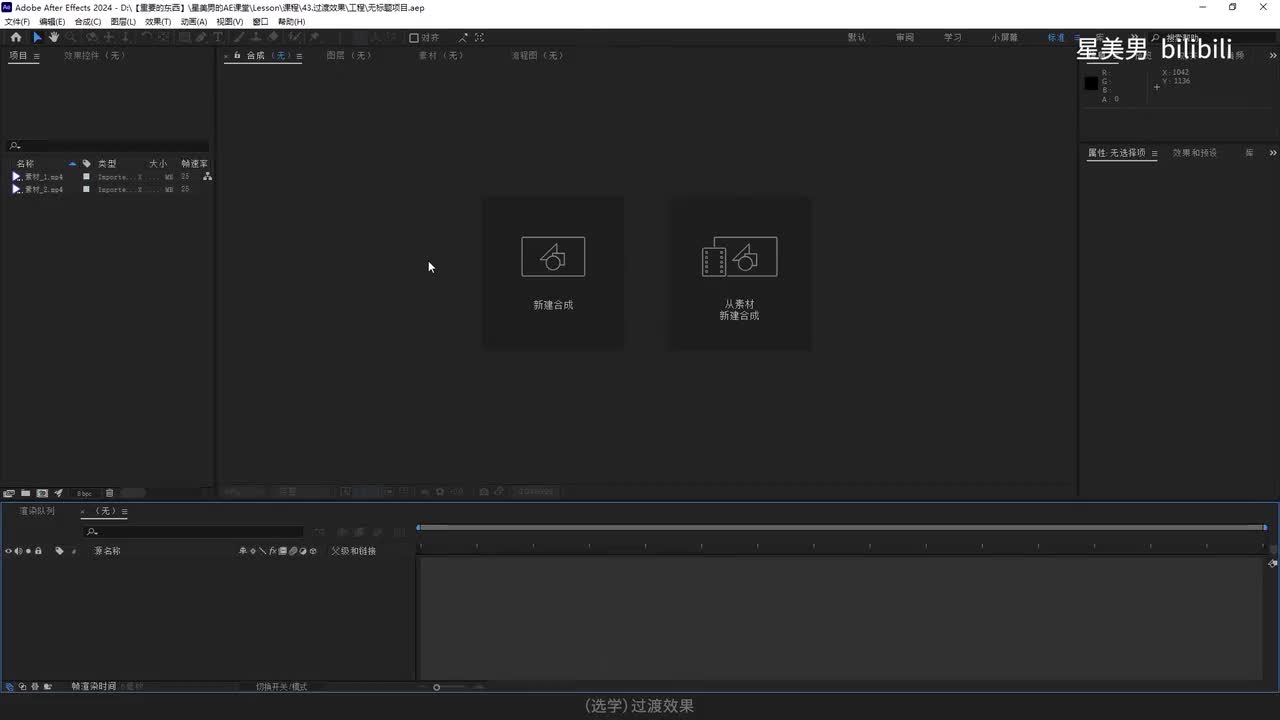Click the Home icon in the toolbar
The width and height of the screenshot is (1280, 720).
click(x=16, y=37)
